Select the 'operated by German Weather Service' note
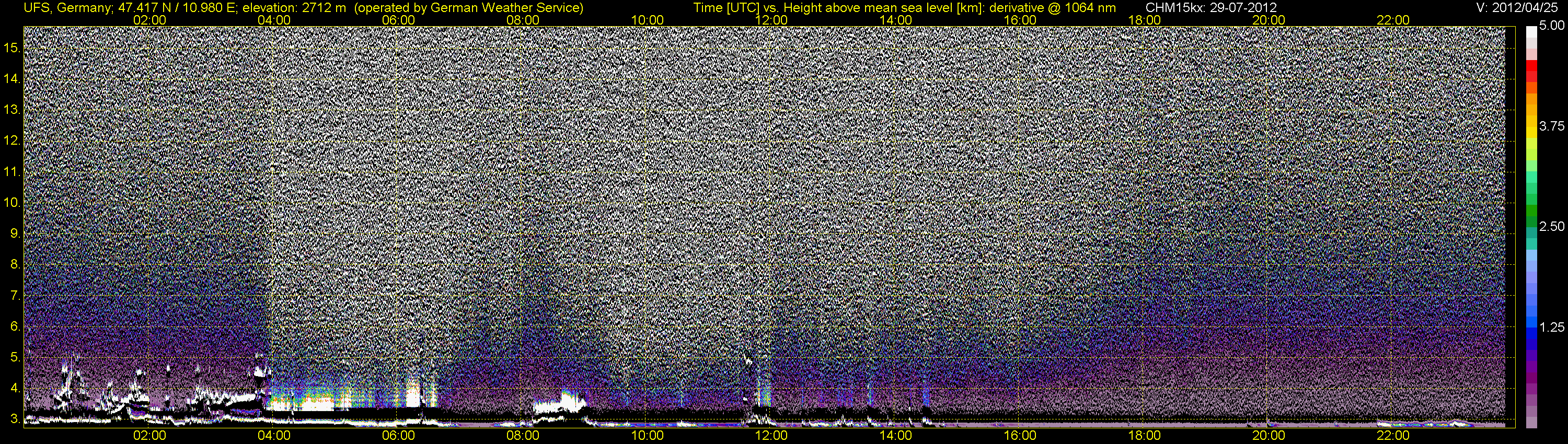The height and width of the screenshot is (444, 1568). [x=469, y=8]
